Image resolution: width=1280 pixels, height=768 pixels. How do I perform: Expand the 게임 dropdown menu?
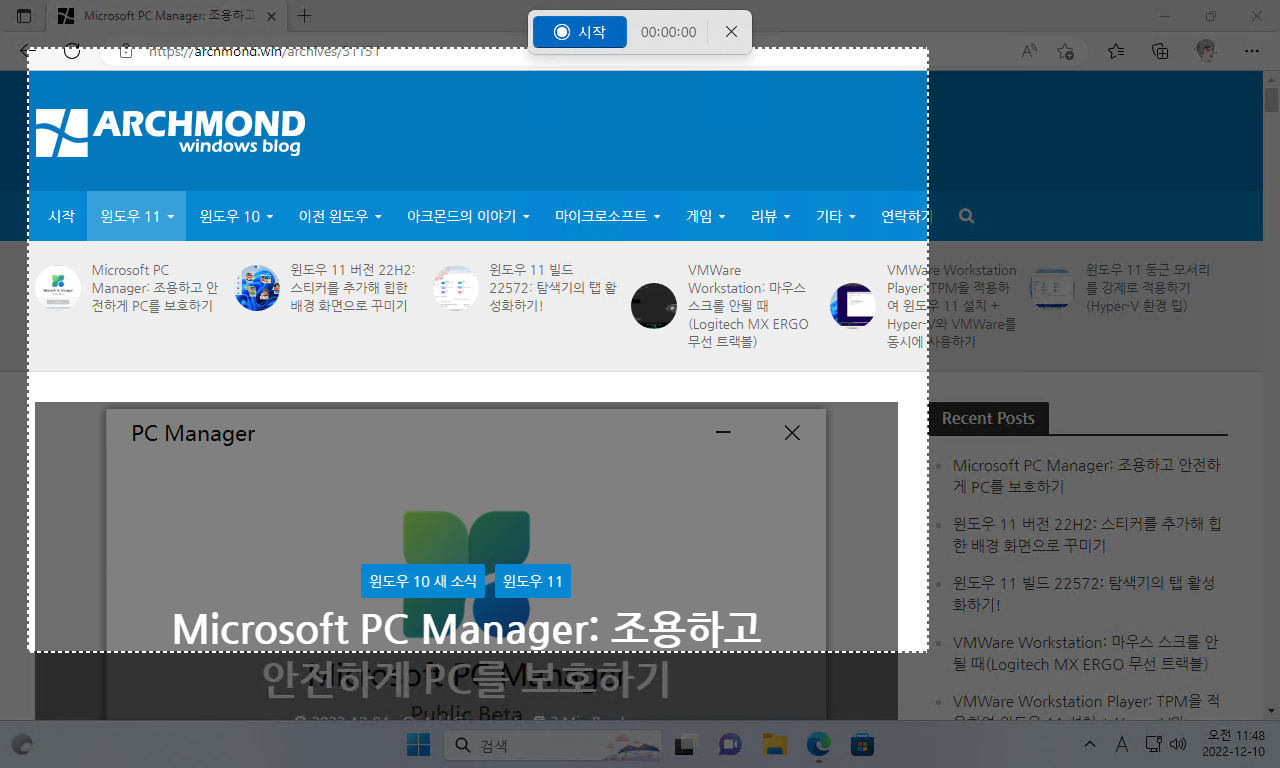[705, 216]
